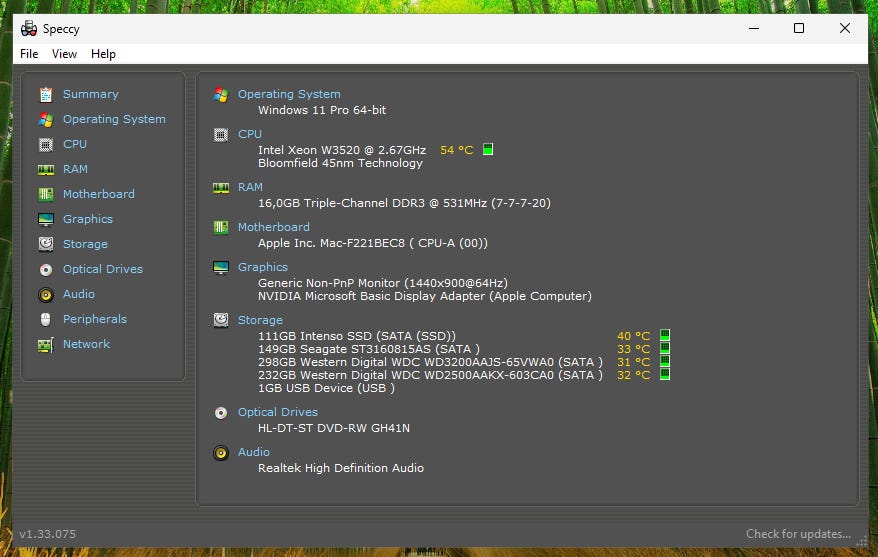Image resolution: width=878 pixels, height=557 pixels.
Task: Click temperature indicator for Seagate ST3160815AS
Action: point(665,348)
